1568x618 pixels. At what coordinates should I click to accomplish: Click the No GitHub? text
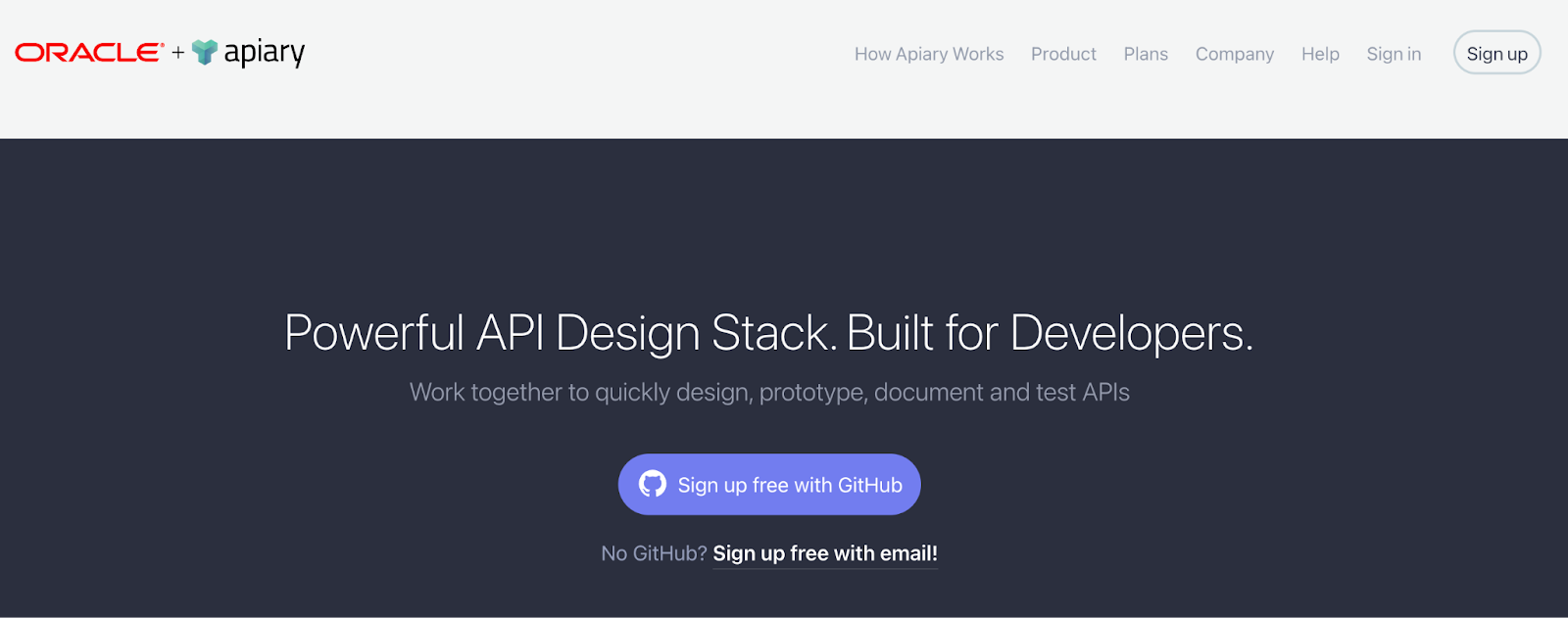pos(654,553)
